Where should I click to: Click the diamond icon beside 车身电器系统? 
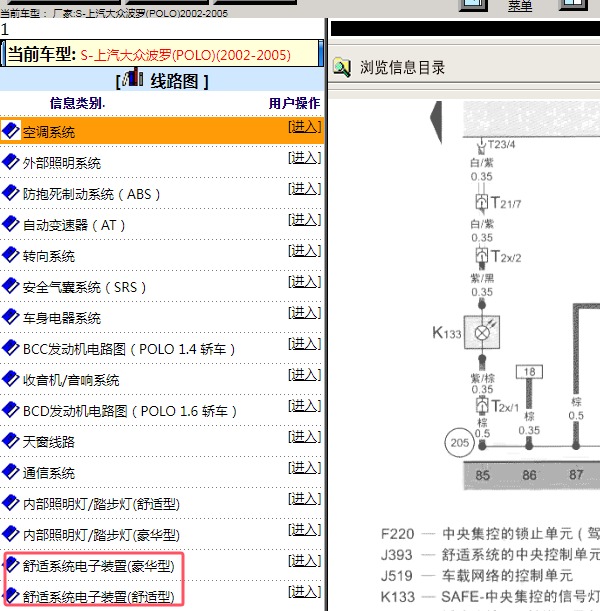(x=11, y=317)
